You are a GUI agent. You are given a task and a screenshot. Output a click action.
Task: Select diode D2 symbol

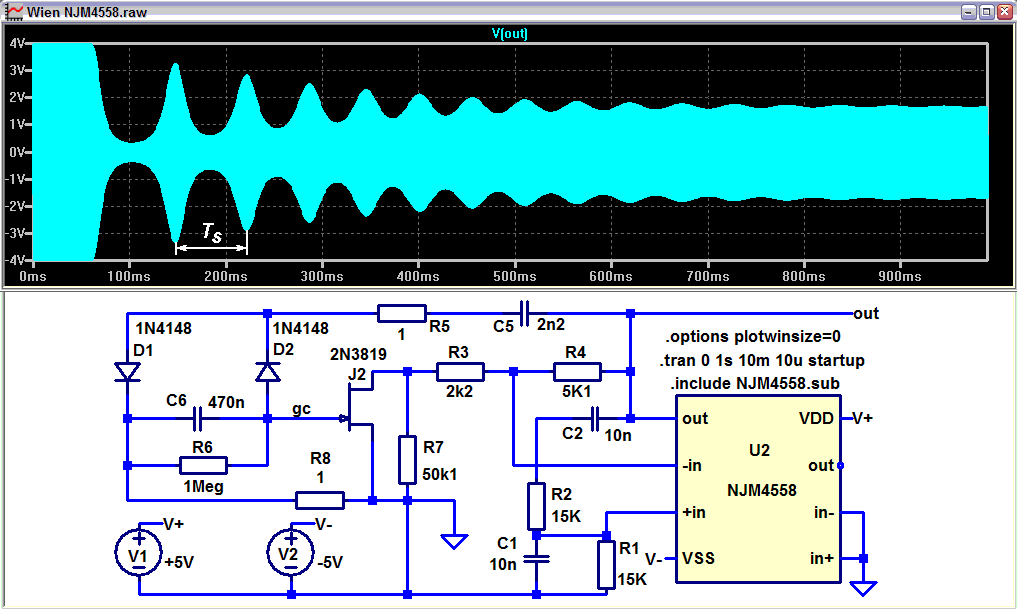267,372
